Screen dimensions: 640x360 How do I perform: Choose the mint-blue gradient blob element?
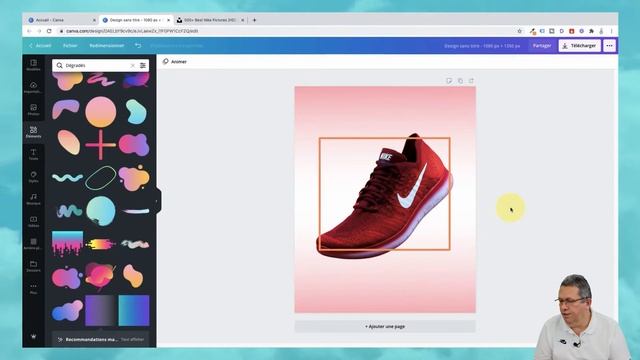(136, 111)
